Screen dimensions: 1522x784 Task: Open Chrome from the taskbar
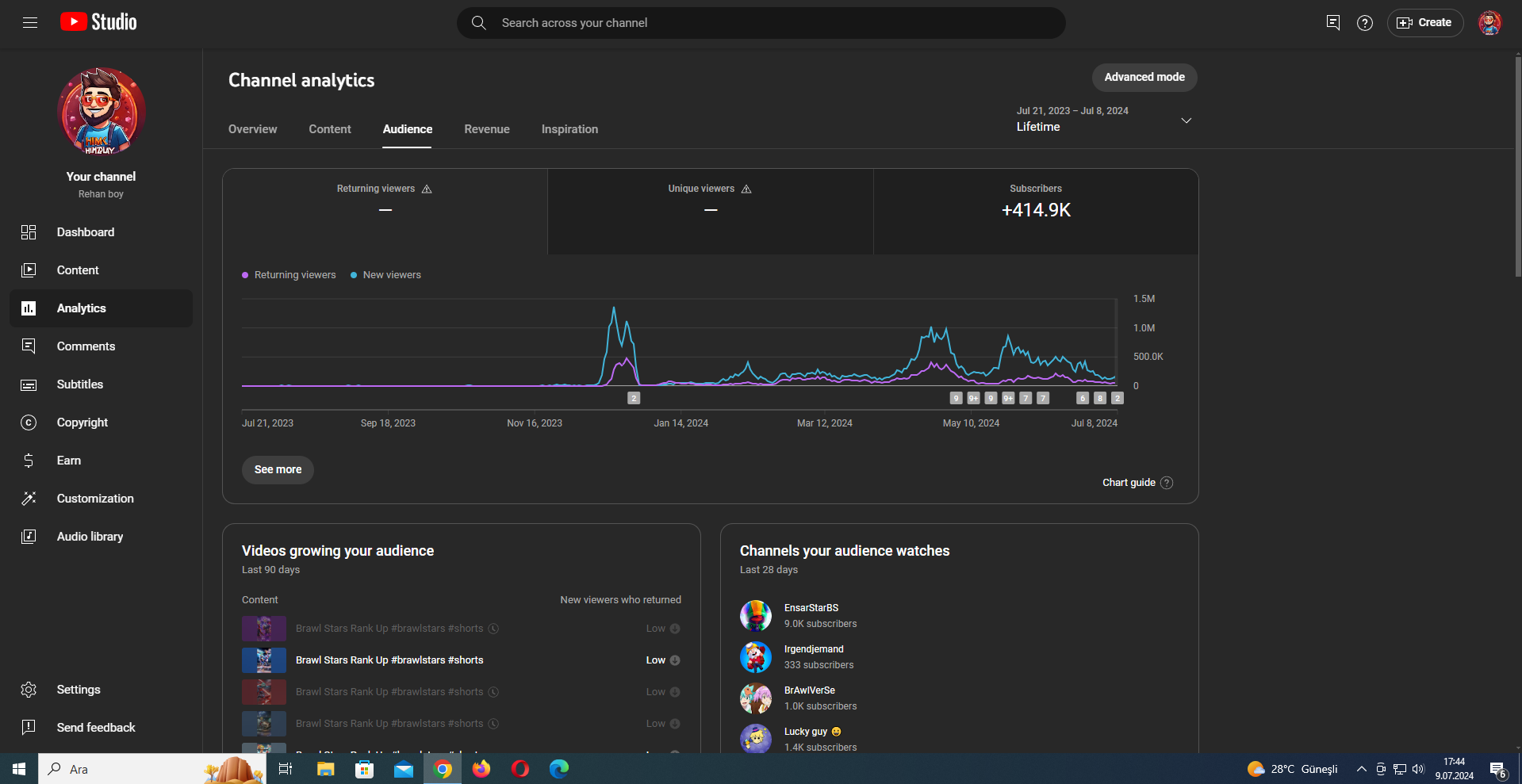tap(443, 769)
